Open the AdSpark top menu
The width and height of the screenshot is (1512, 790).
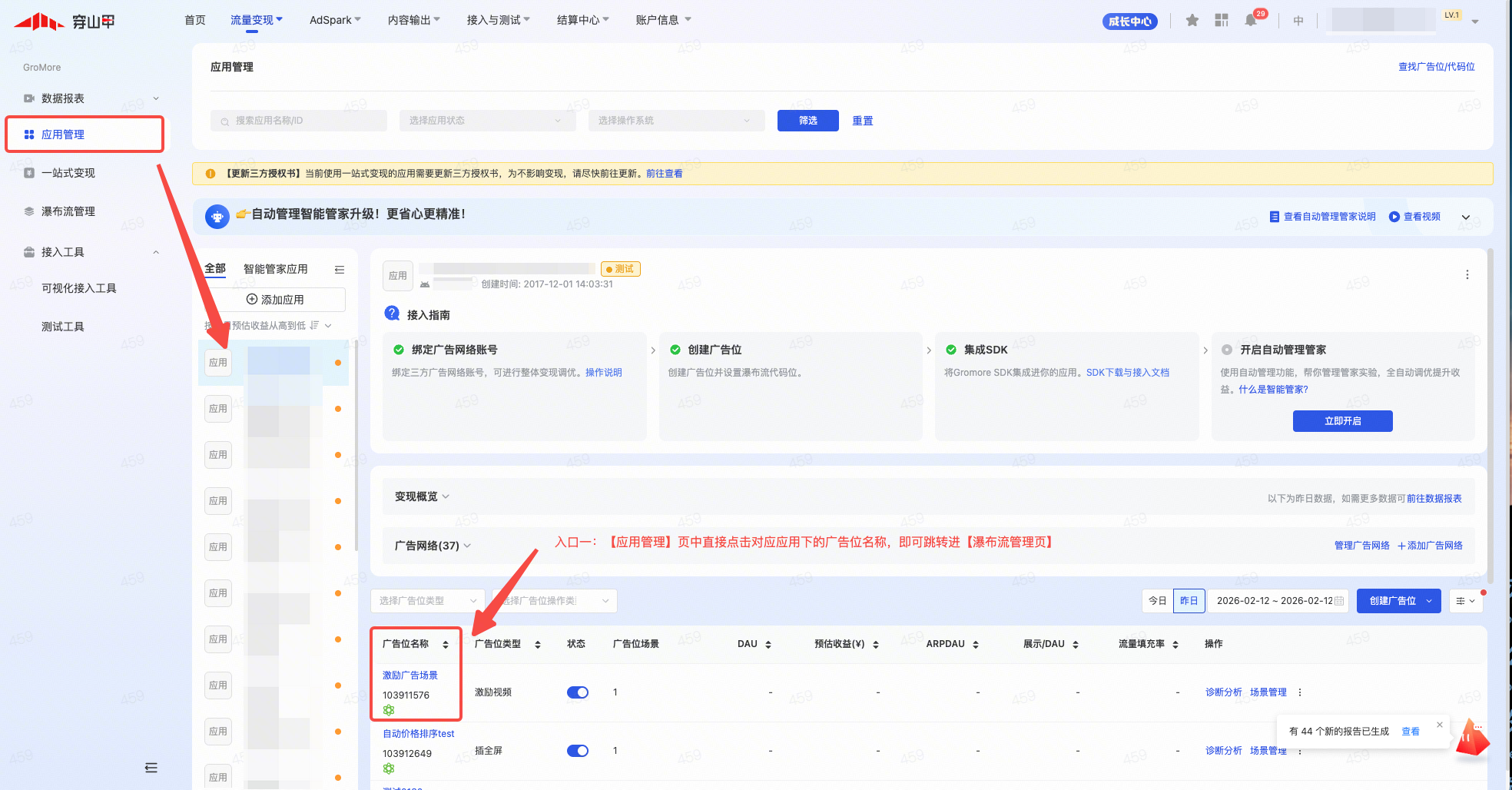(334, 20)
